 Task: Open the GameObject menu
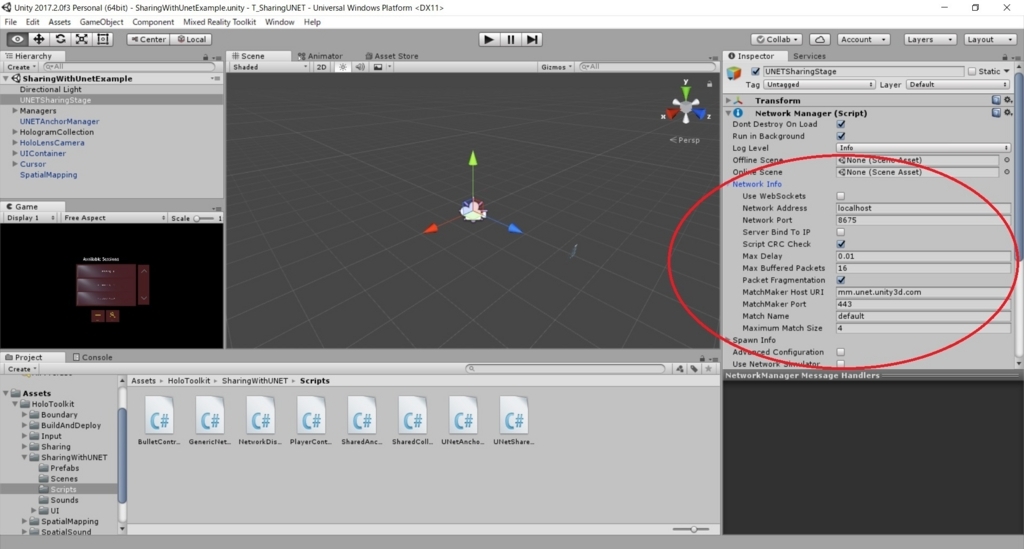pyautogui.click(x=101, y=22)
